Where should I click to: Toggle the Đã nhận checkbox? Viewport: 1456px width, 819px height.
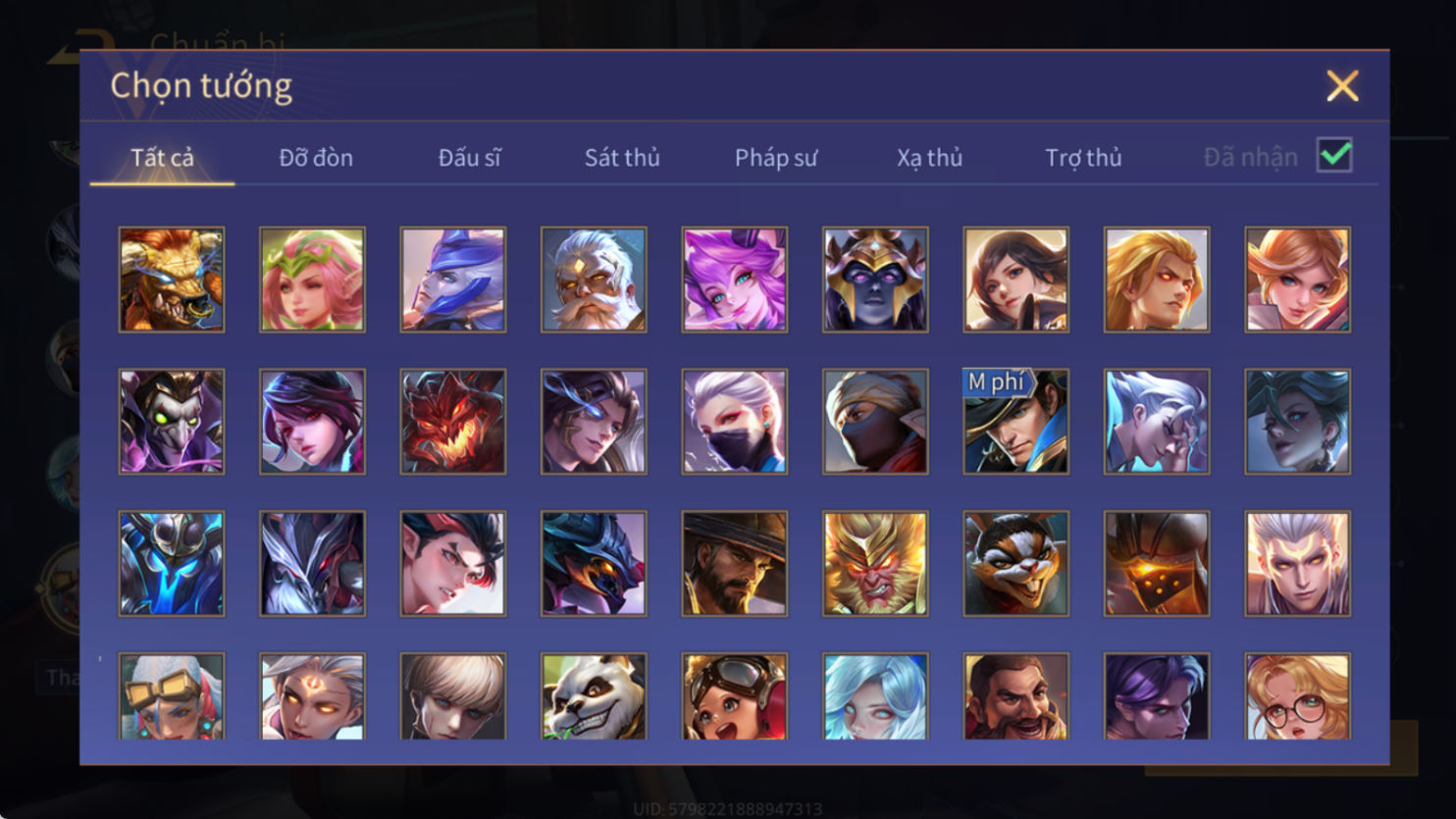tap(1334, 155)
